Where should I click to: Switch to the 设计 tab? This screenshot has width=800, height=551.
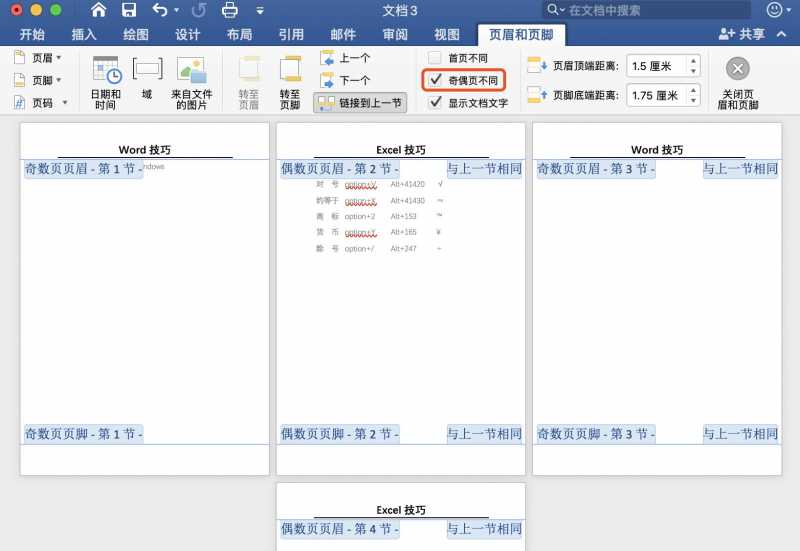click(187, 35)
